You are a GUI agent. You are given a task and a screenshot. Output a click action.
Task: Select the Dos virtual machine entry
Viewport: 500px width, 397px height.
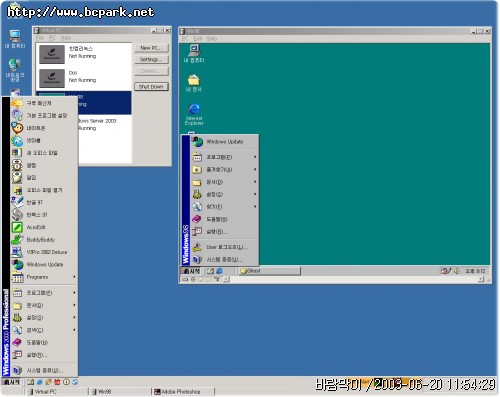click(84, 78)
